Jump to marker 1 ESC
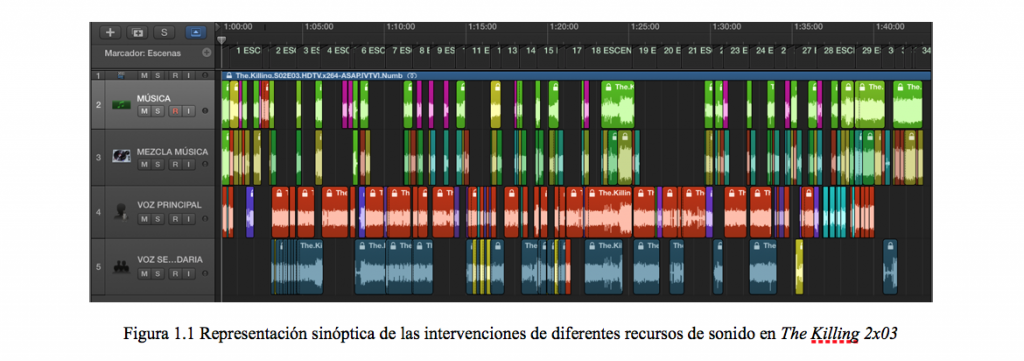Screen dimensions: 1024x361 [x=248, y=50]
